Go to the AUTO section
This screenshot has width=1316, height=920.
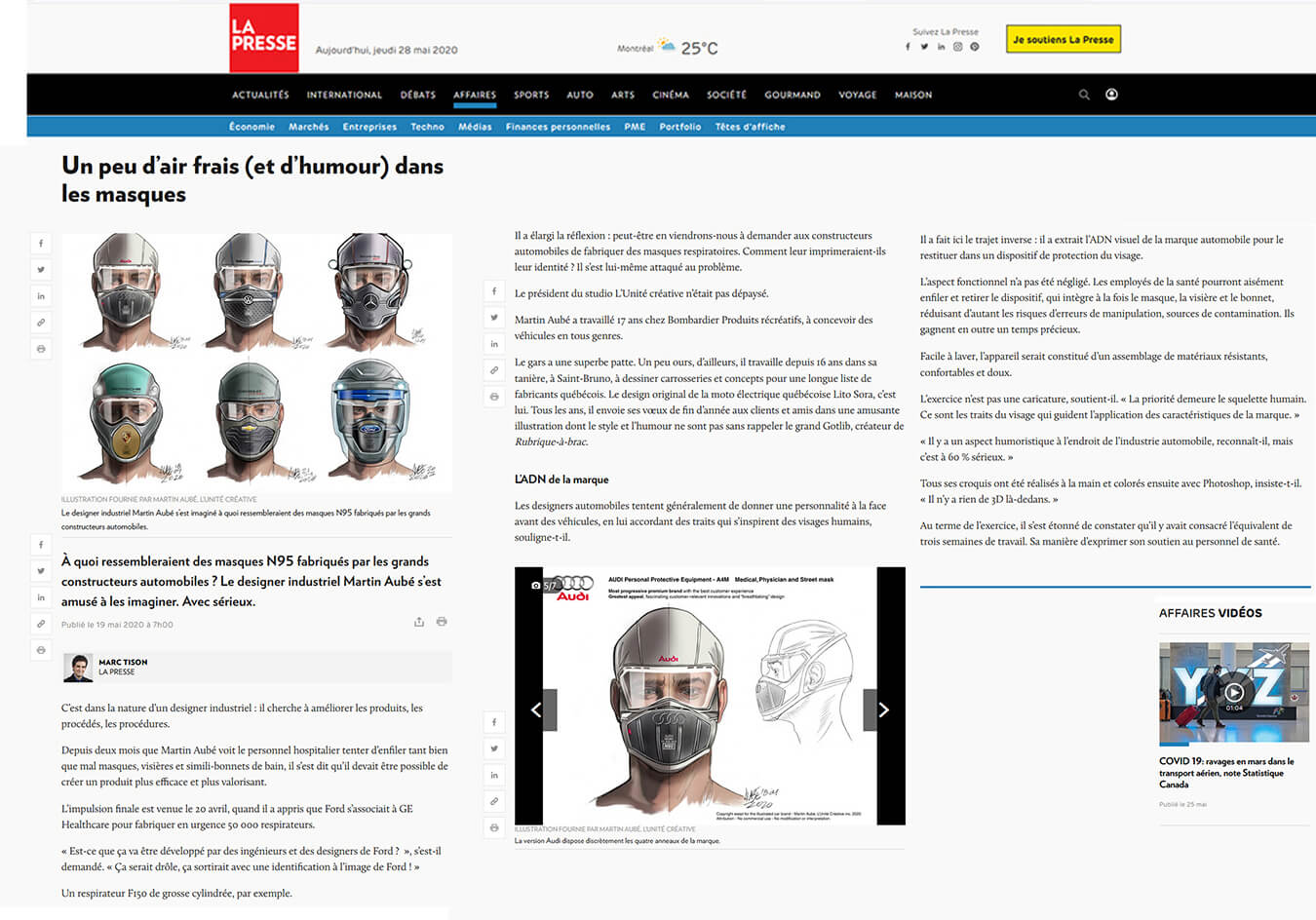point(580,95)
